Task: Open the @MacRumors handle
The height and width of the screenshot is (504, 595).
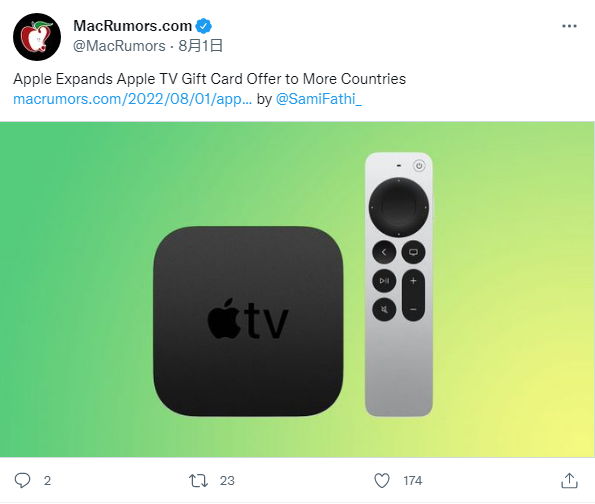Action: point(119,46)
